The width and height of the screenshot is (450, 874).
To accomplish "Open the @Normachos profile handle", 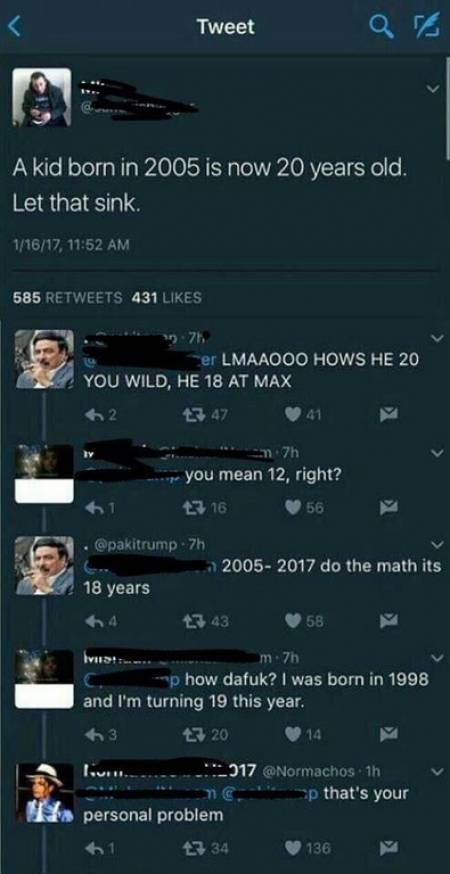I will (308, 771).
